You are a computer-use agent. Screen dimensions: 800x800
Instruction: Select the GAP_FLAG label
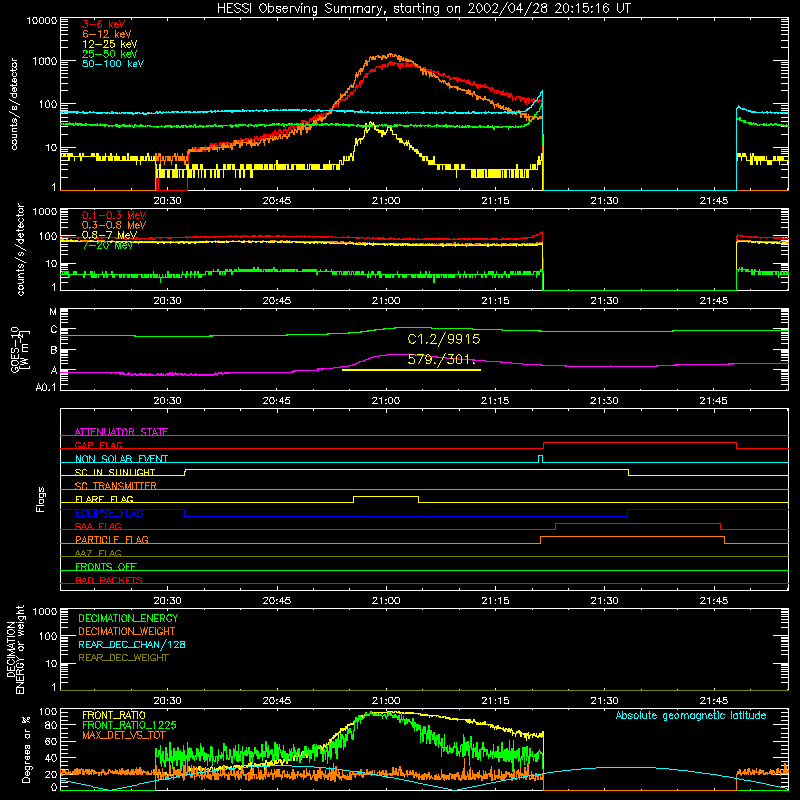click(98, 445)
